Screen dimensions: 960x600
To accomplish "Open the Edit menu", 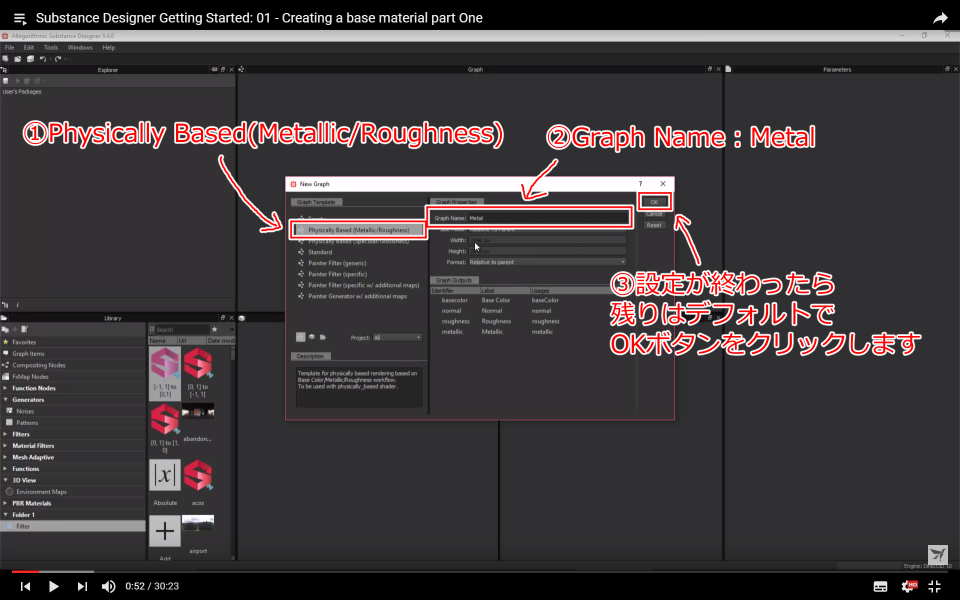I will pyautogui.click(x=29, y=47).
